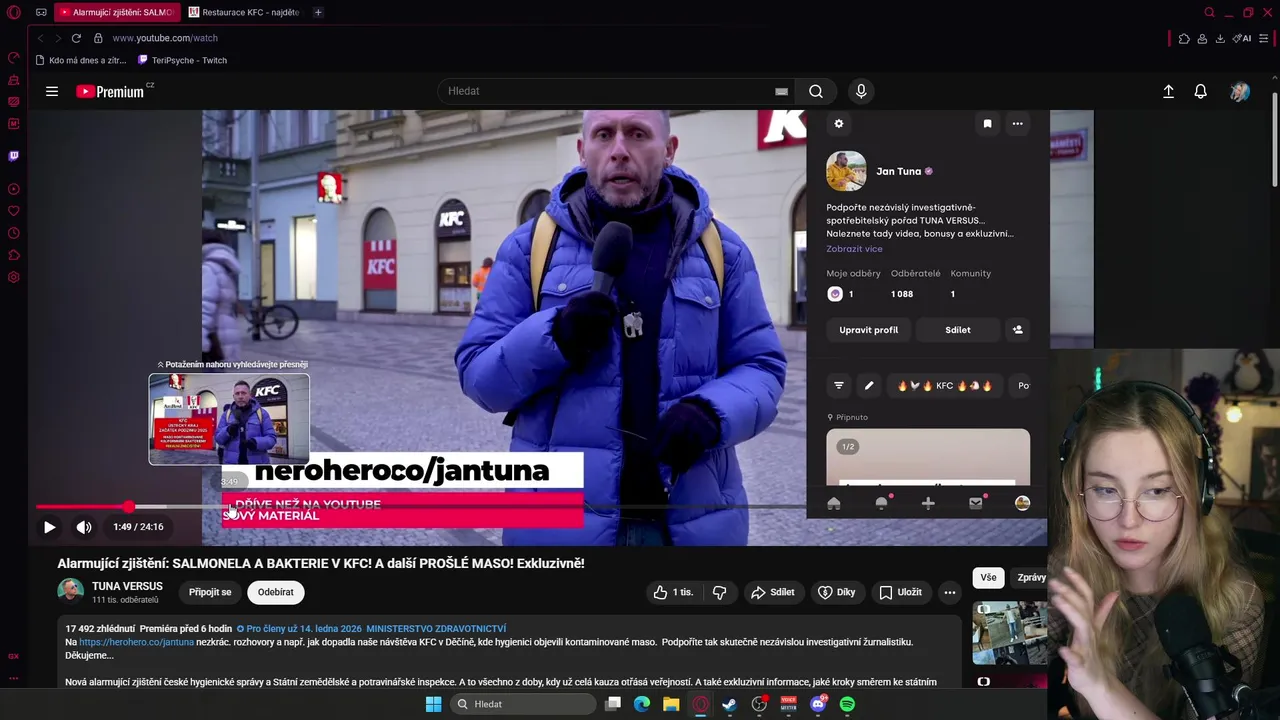Screen dimensions: 1280x720
Task: Start voice search with microphone icon
Action: (861, 91)
